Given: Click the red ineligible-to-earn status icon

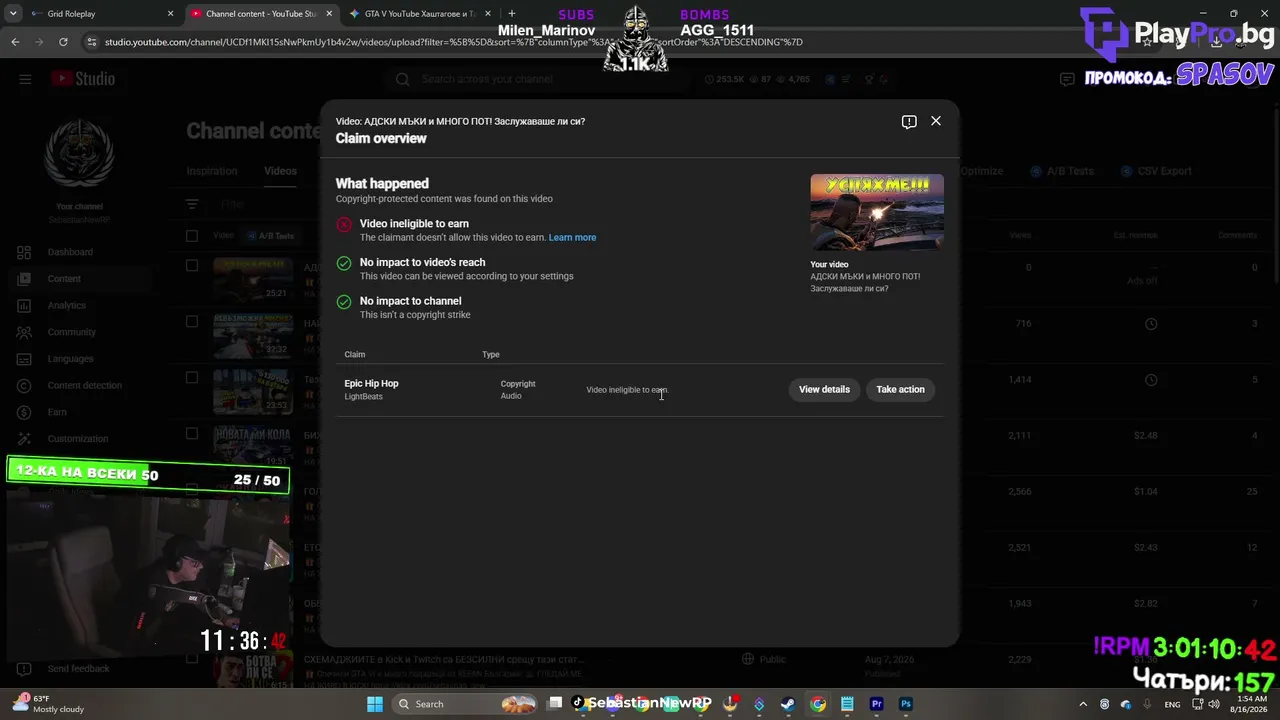Looking at the screenshot, I should (x=344, y=225).
